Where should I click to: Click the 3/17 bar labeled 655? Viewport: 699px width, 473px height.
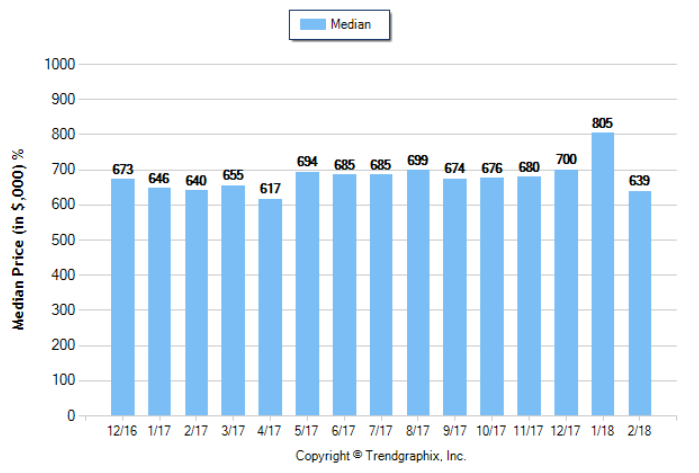point(233,300)
